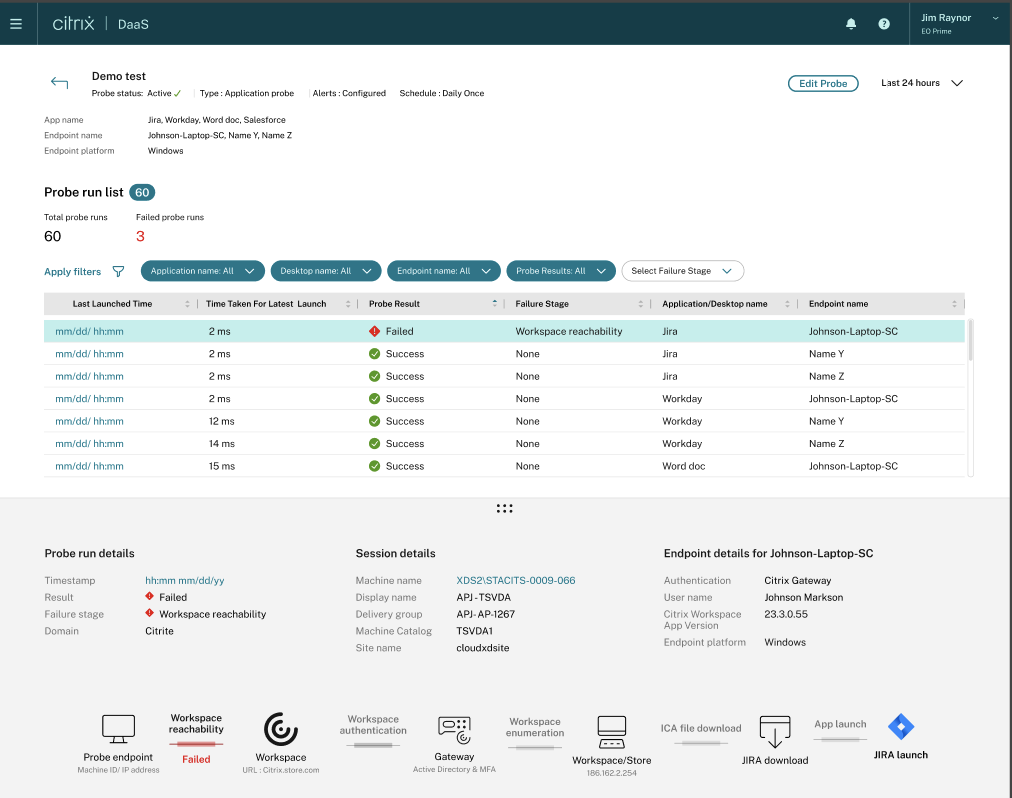1012x798 pixels.
Task: Click the Citrix Workspace version 23.3.0.55
Action: pyautogui.click(x=785, y=614)
